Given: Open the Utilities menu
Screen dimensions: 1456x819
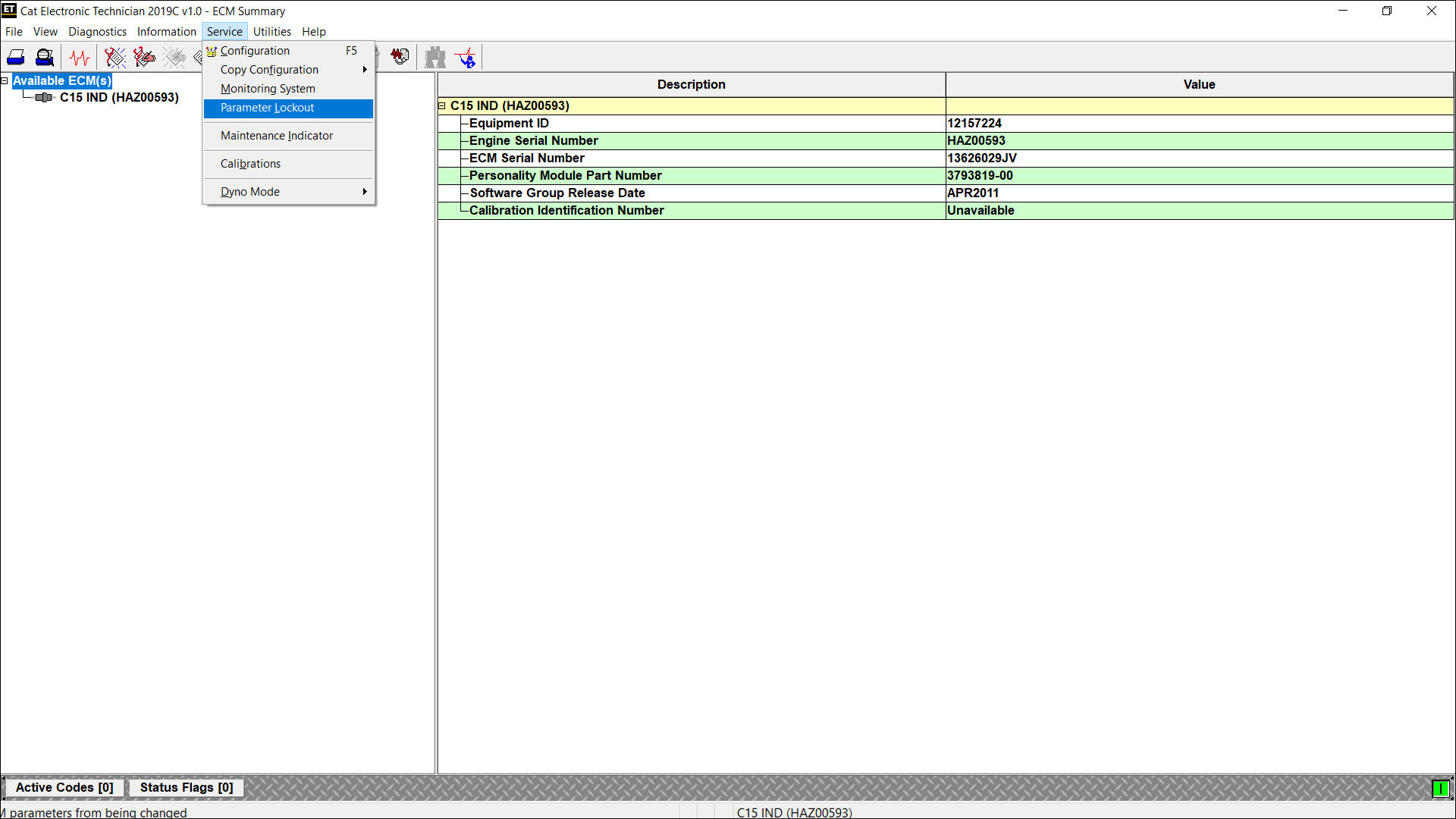Looking at the screenshot, I should pos(271,32).
